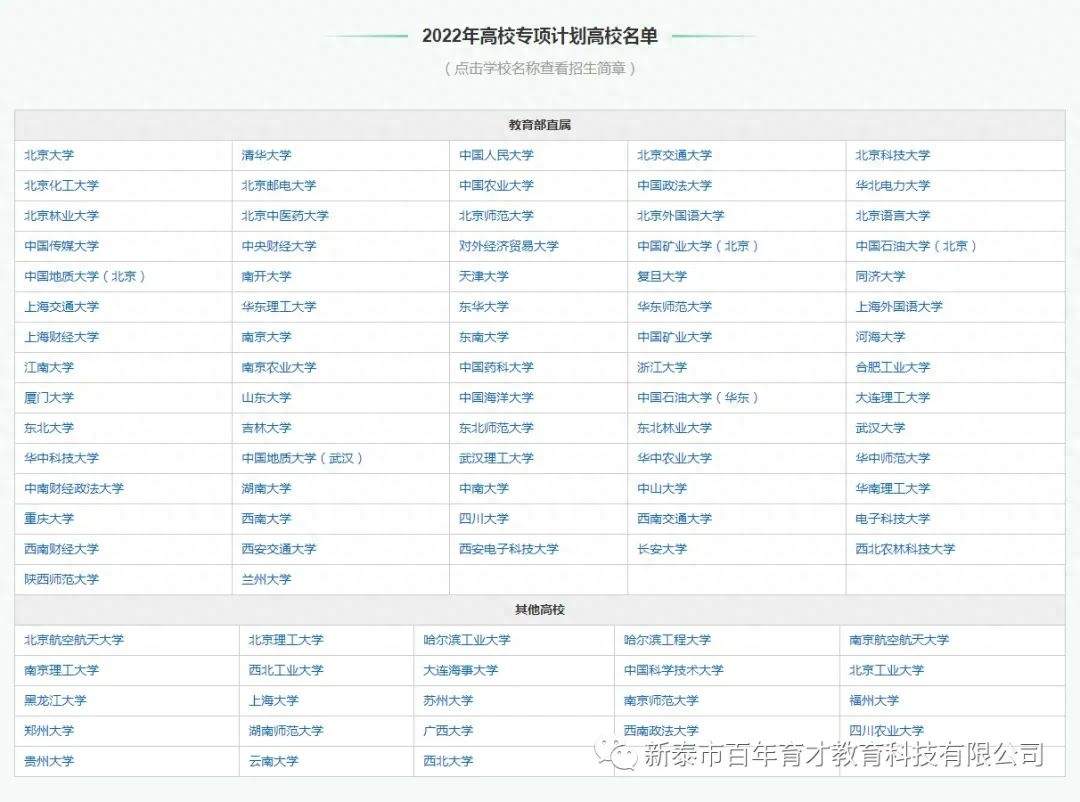Select 中国科学技术大学 link

[x=673, y=670]
